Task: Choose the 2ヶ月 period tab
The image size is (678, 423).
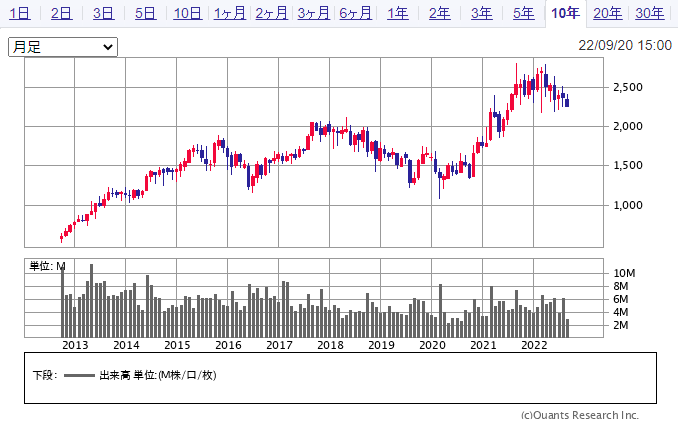Action: [272, 13]
